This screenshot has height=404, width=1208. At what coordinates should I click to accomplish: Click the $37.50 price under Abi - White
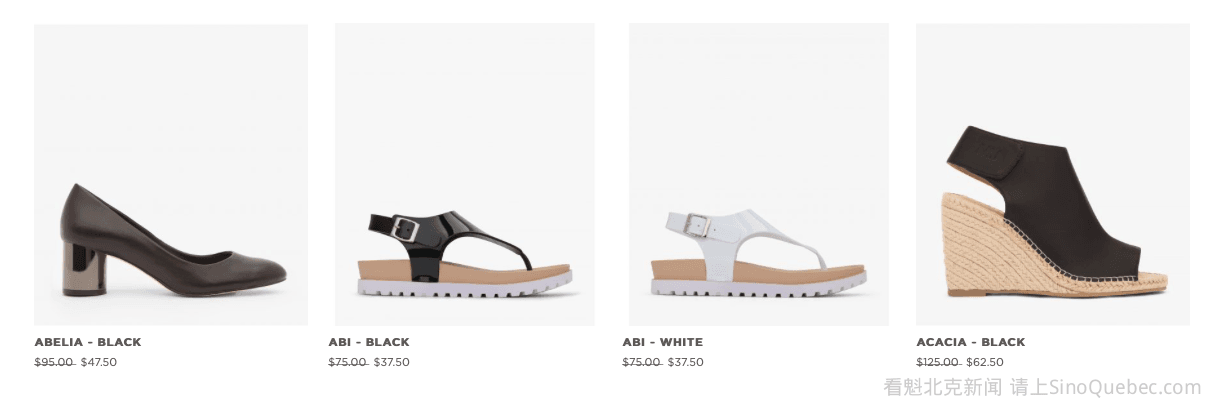tap(686, 362)
